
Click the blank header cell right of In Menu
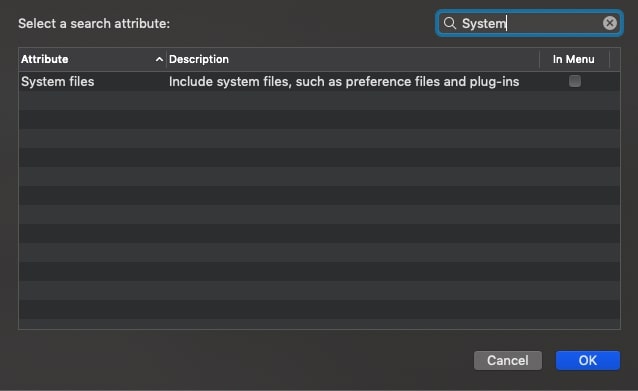click(615, 59)
